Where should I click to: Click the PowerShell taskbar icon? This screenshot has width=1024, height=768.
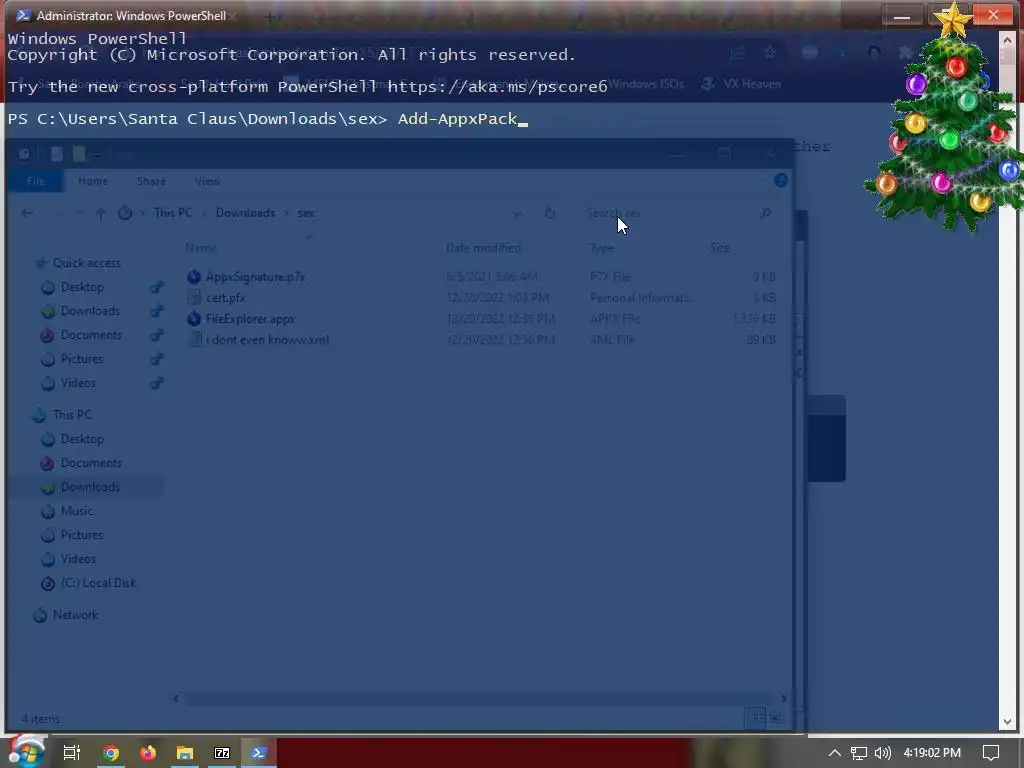[259, 753]
